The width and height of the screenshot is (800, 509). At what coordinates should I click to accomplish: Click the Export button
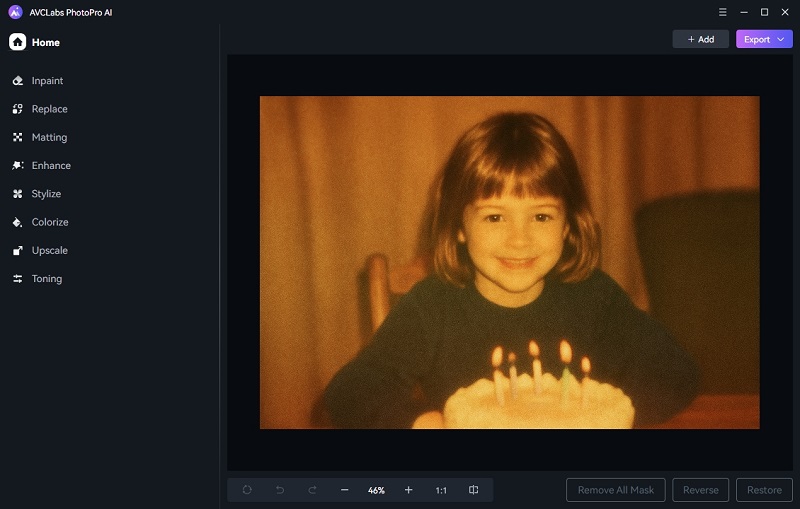[764, 39]
